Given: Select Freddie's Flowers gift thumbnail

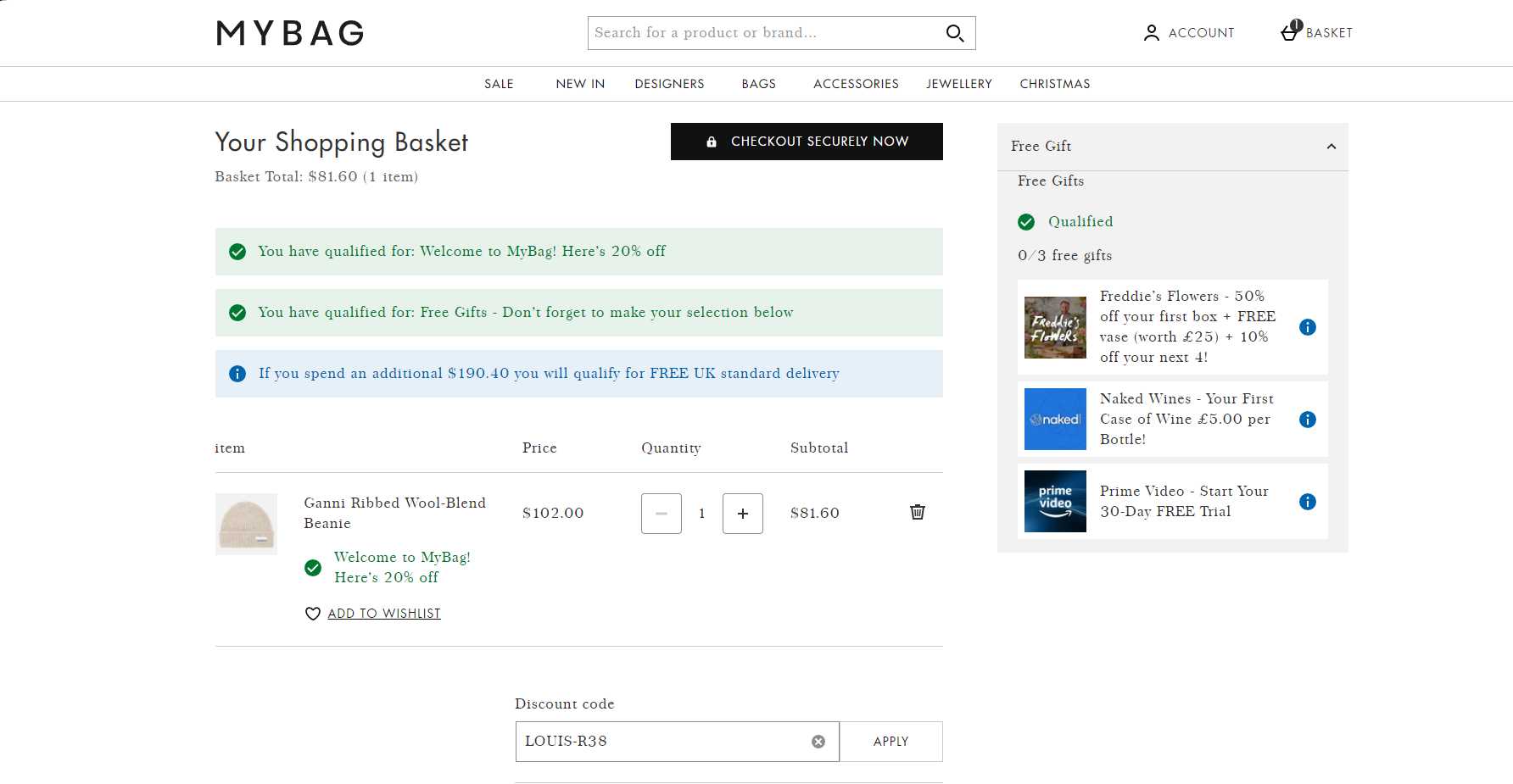Looking at the screenshot, I should 1055,327.
